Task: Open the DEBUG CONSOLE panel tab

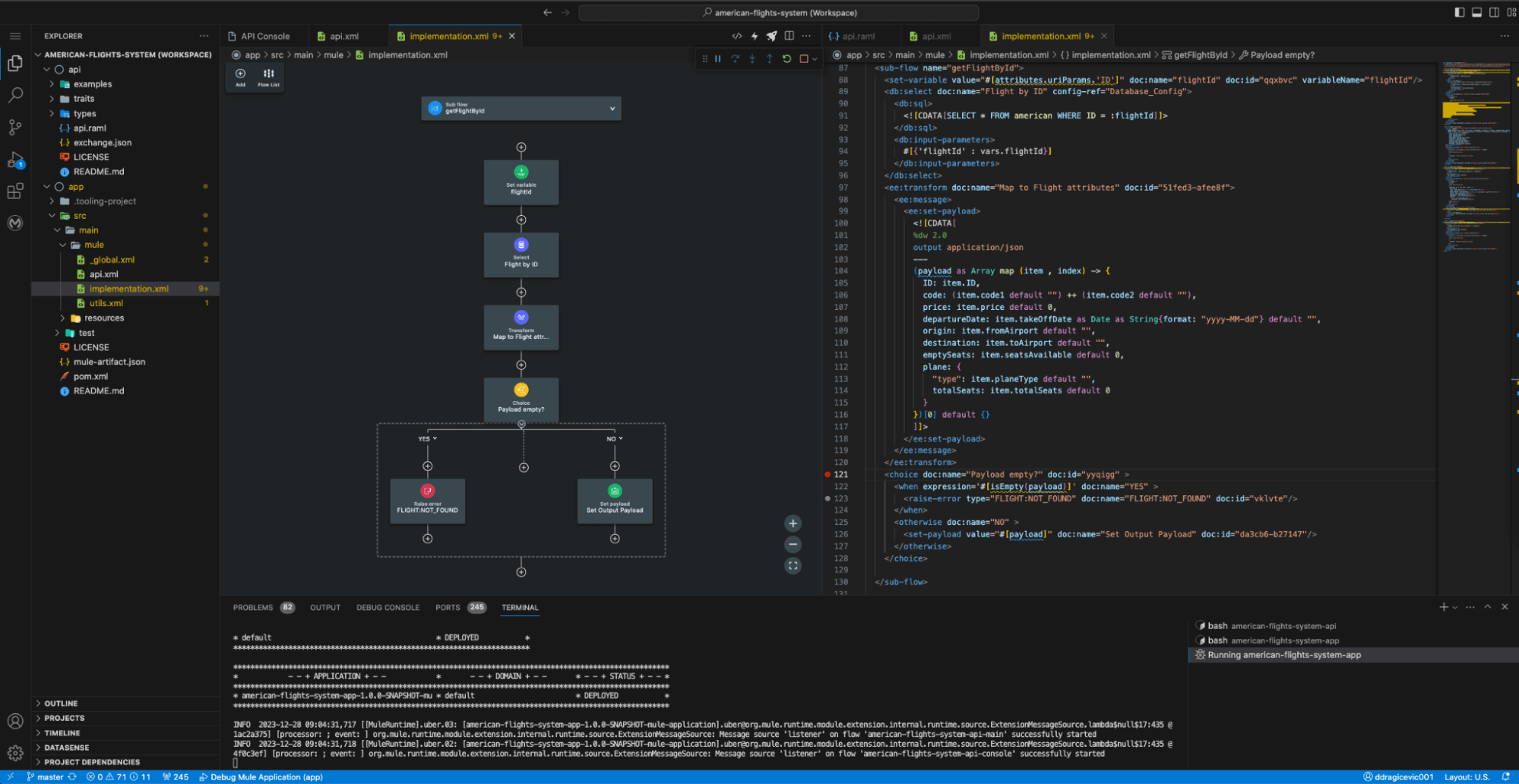Action: [388, 607]
